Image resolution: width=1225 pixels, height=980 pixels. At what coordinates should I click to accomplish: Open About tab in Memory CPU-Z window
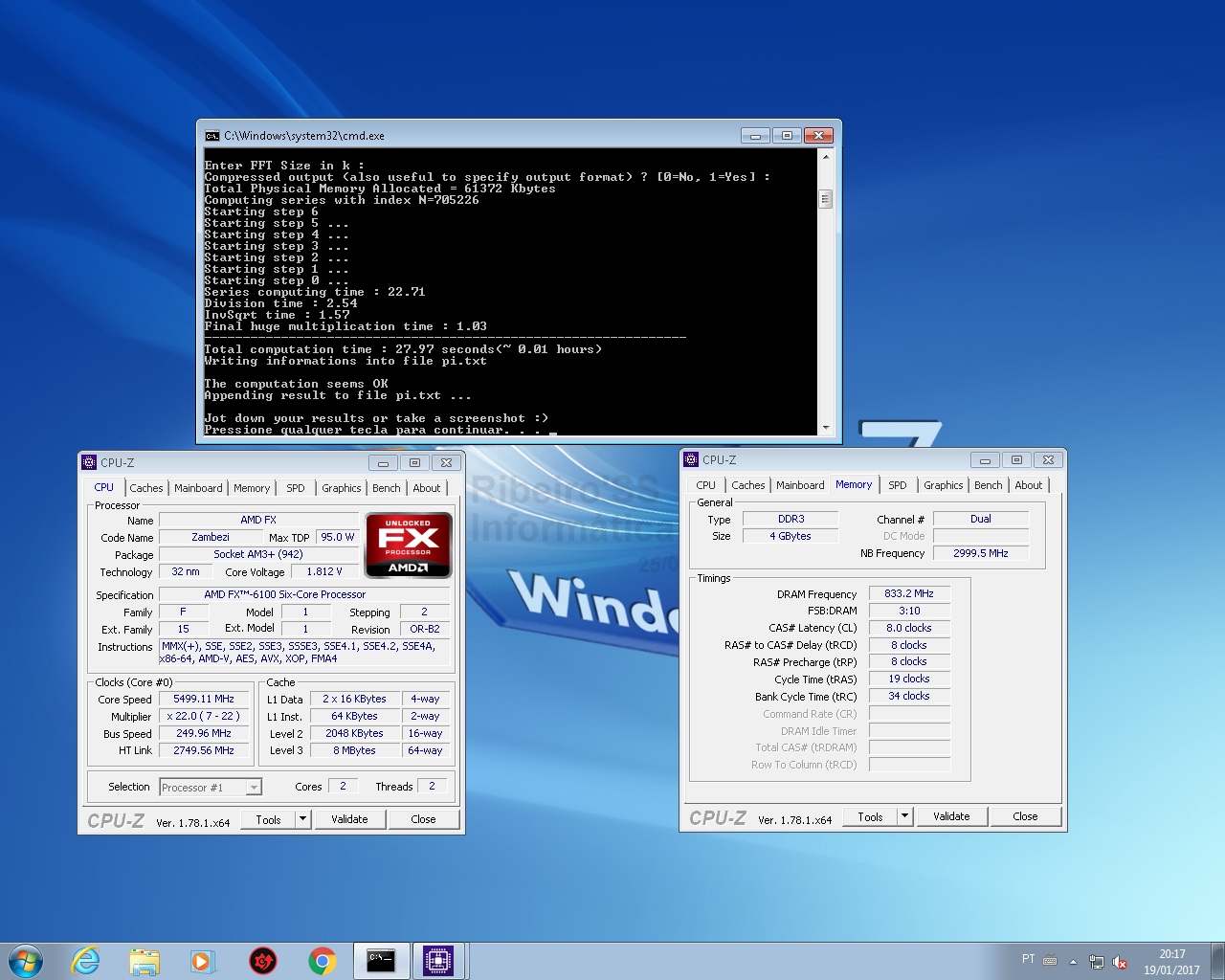coord(1029,485)
